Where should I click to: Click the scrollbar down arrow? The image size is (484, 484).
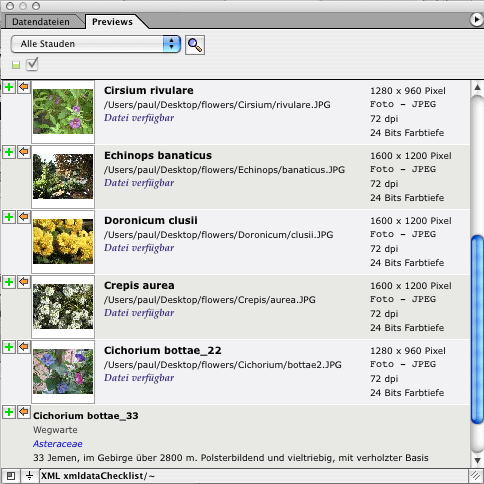click(x=477, y=460)
